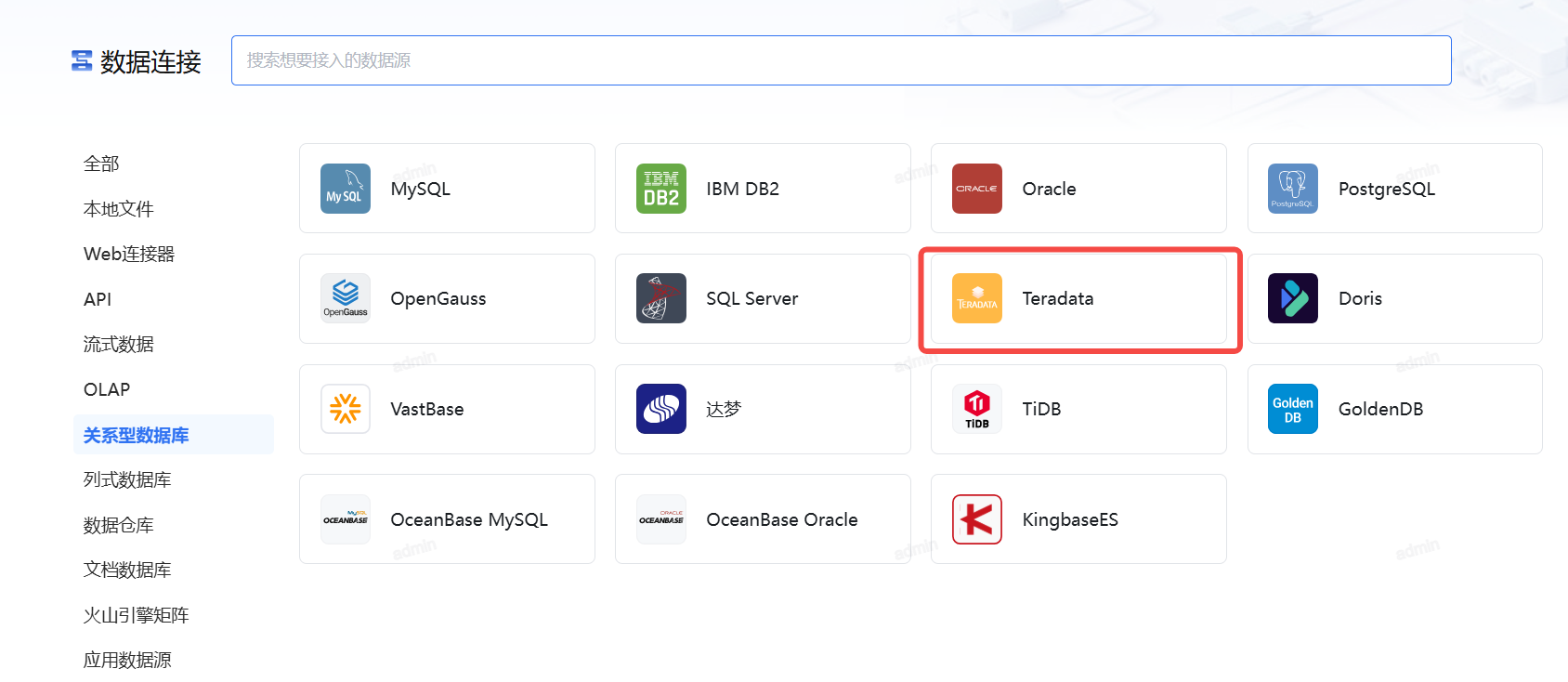Screen dimensions: 1568x682
Task: Select the GoldenDB connector label
Action: [1381, 409]
